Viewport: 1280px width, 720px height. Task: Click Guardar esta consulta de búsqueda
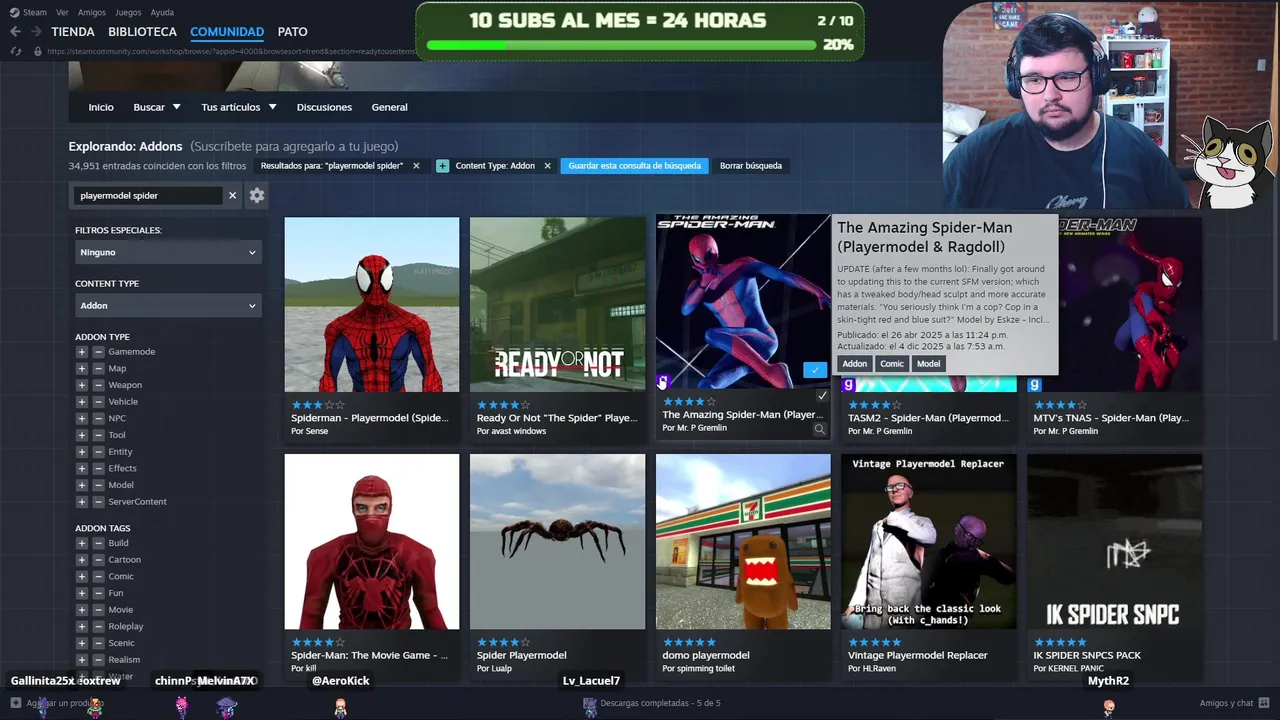[x=634, y=166]
